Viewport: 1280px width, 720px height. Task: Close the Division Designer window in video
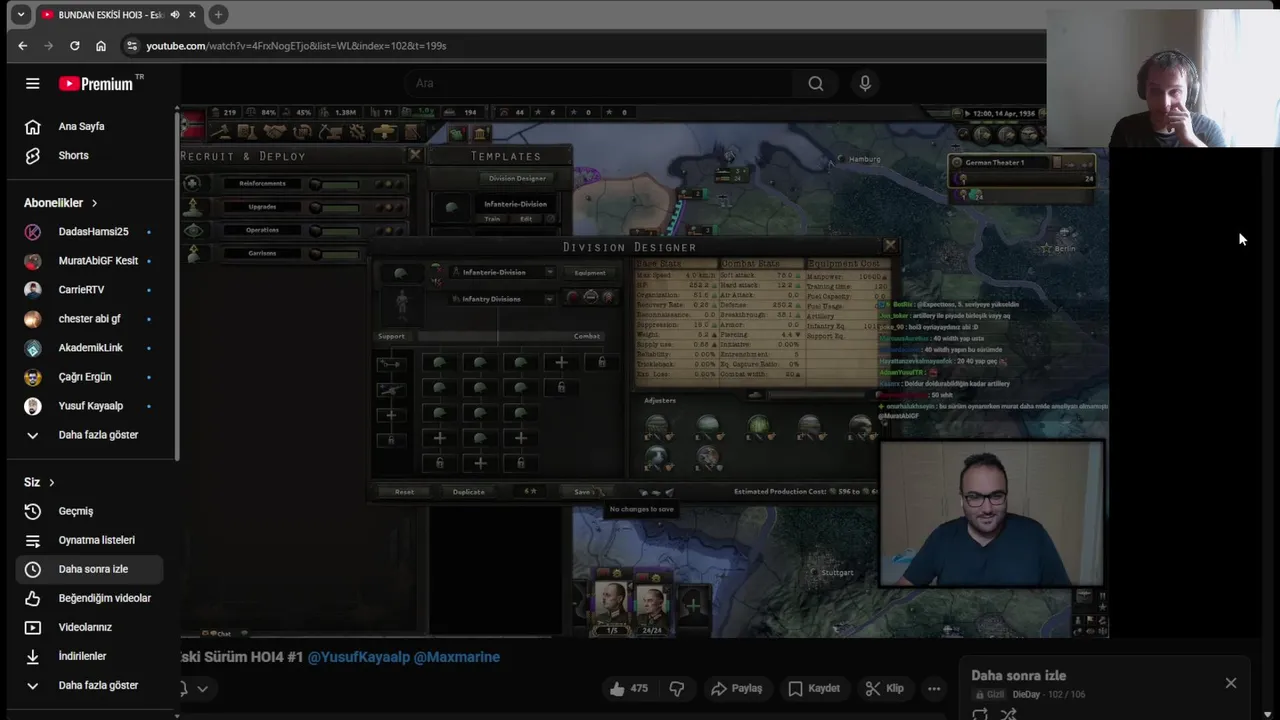(890, 245)
